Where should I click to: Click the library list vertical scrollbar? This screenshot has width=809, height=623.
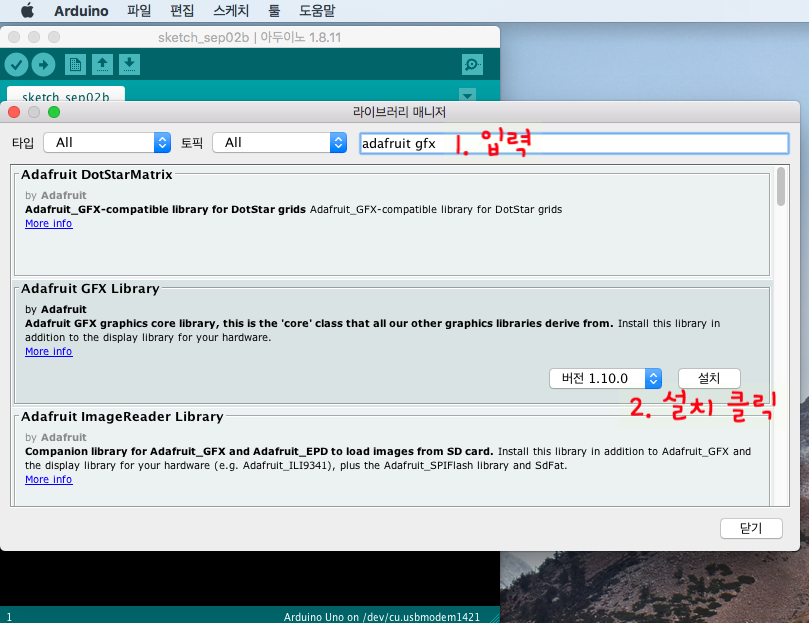coord(781,186)
